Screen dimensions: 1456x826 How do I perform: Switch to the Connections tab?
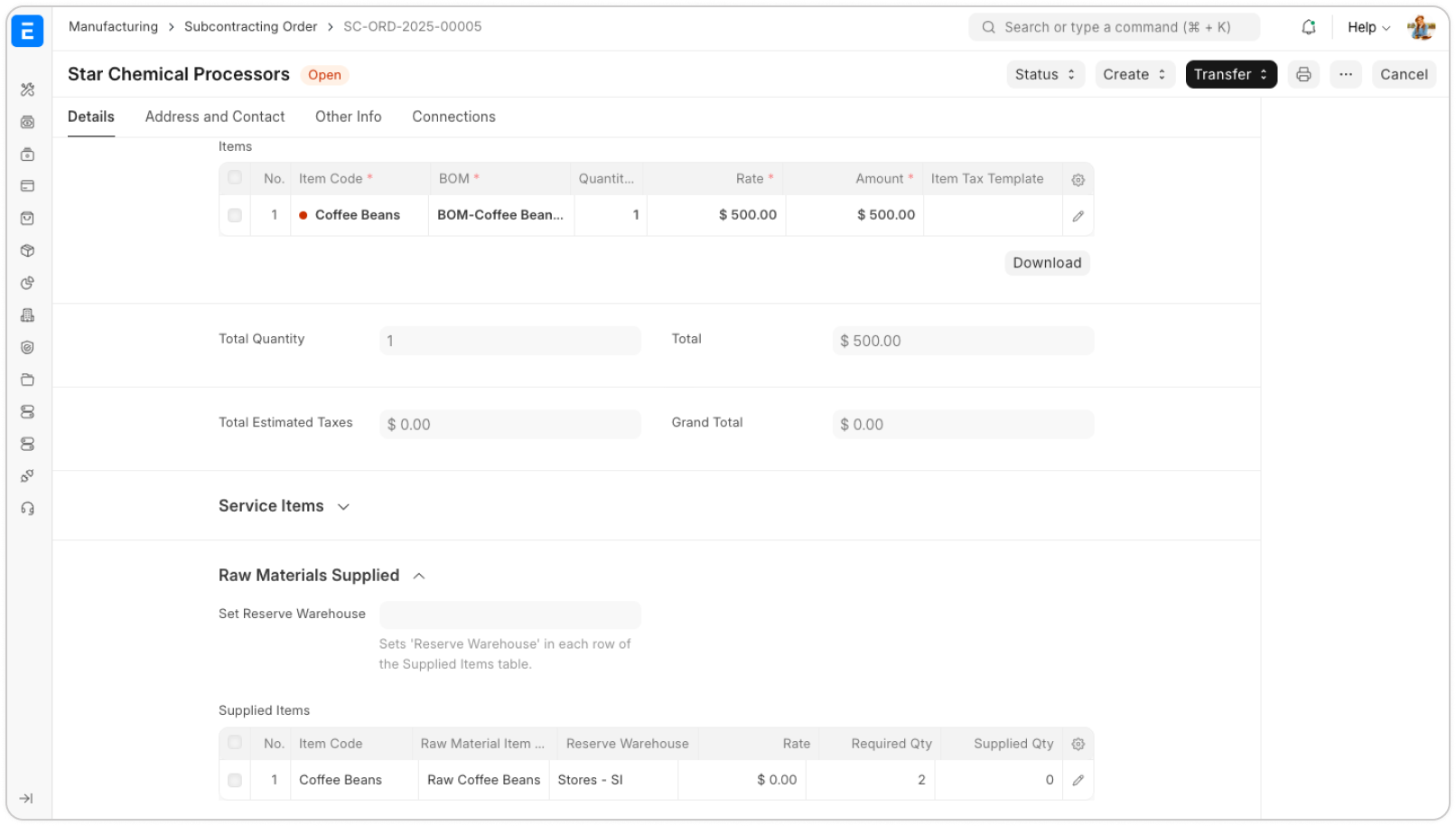(454, 117)
